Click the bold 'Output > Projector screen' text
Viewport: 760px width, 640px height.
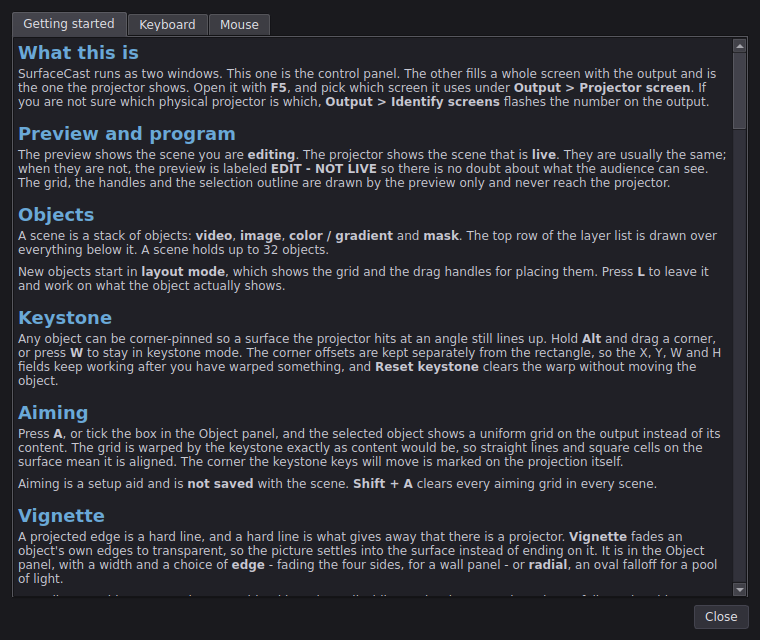pyautogui.click(x=602, y=88)
